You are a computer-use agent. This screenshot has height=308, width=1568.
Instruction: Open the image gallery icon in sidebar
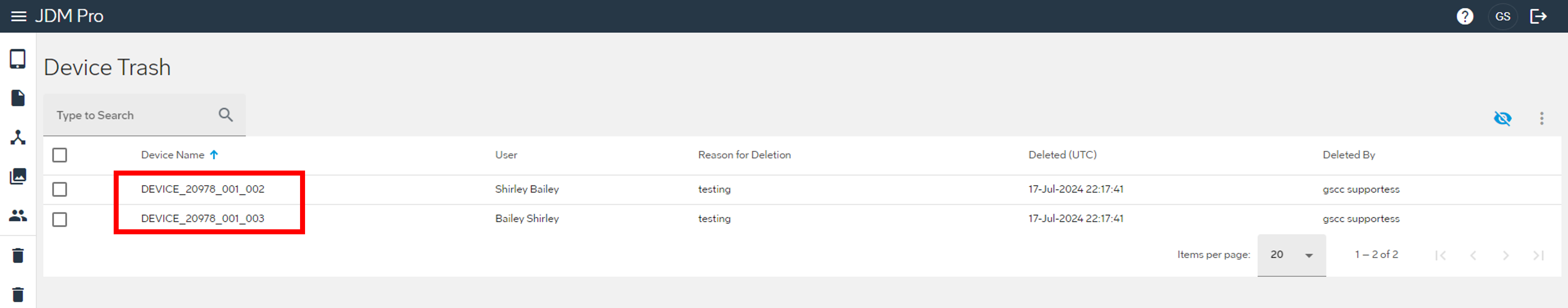(x=18, y=177)
